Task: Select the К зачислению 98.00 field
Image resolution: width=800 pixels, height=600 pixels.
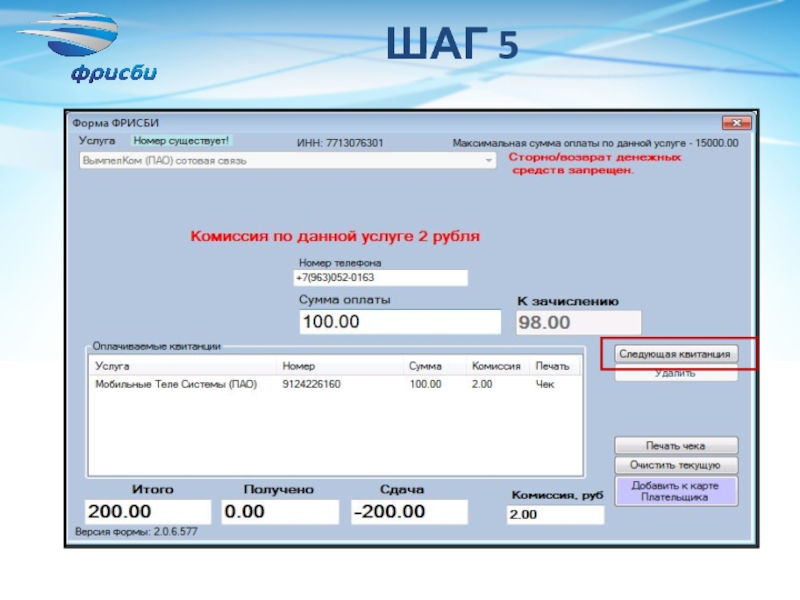Action: [579, 322]
